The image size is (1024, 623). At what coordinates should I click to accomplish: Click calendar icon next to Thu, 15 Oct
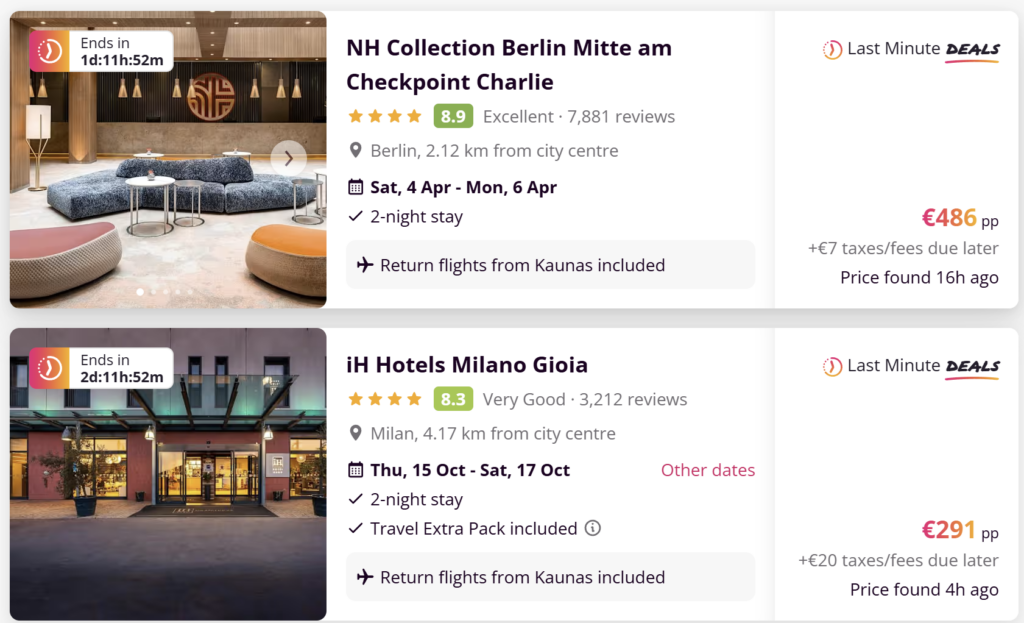(x=355, y=470)
